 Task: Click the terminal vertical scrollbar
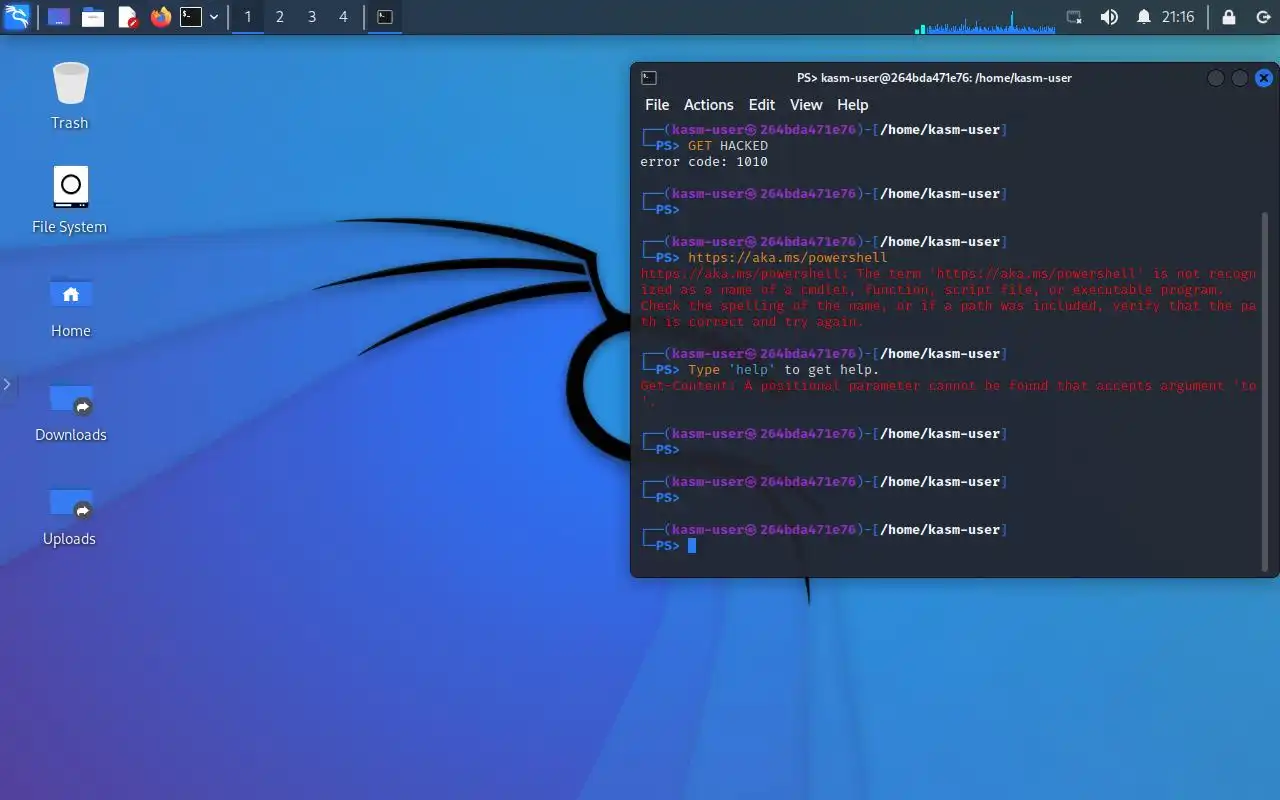tap(1266, 390)
